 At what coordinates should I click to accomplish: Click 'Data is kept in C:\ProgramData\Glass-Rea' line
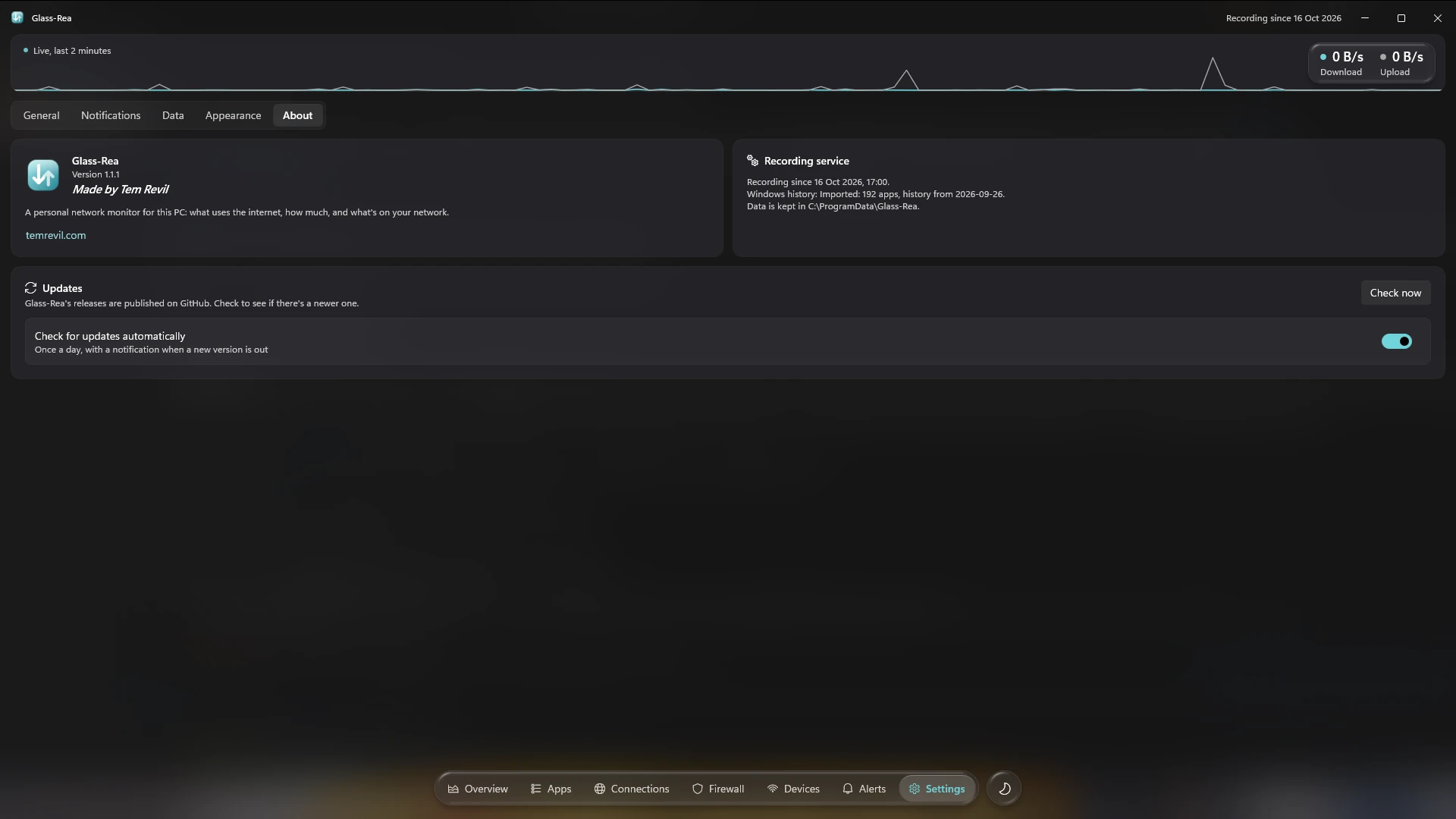coord(833,206)
